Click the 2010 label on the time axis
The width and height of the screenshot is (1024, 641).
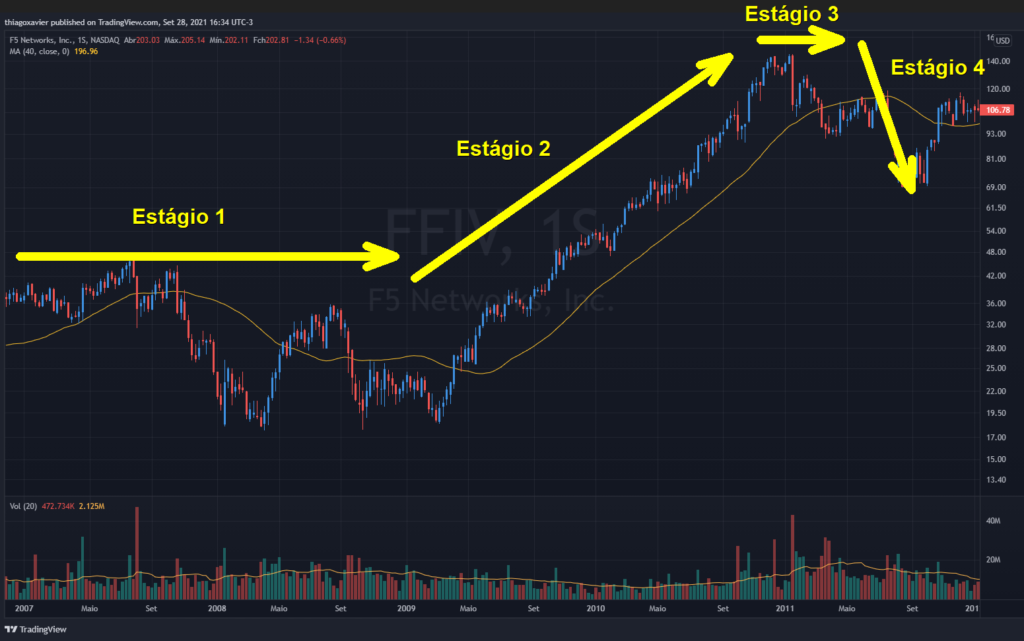tap(596, 608)
